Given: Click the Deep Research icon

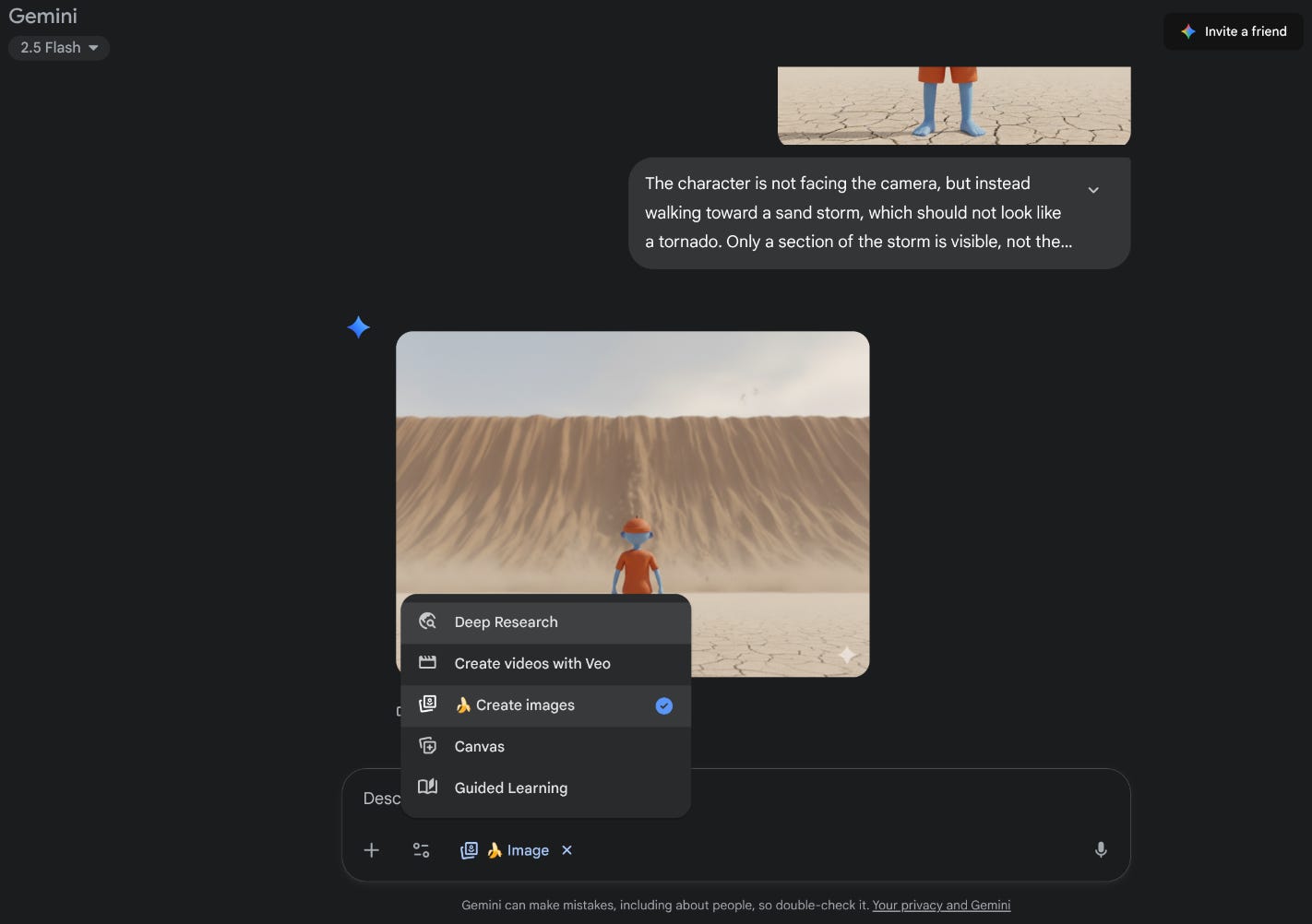Looking at the screenshot, I should (x=427, y=622).
